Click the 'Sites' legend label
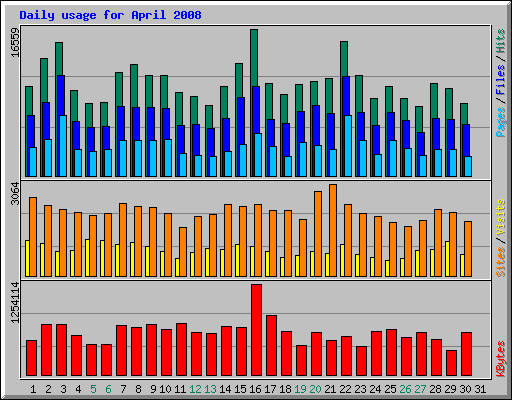 pyautogui.click(x=500, y=262)
